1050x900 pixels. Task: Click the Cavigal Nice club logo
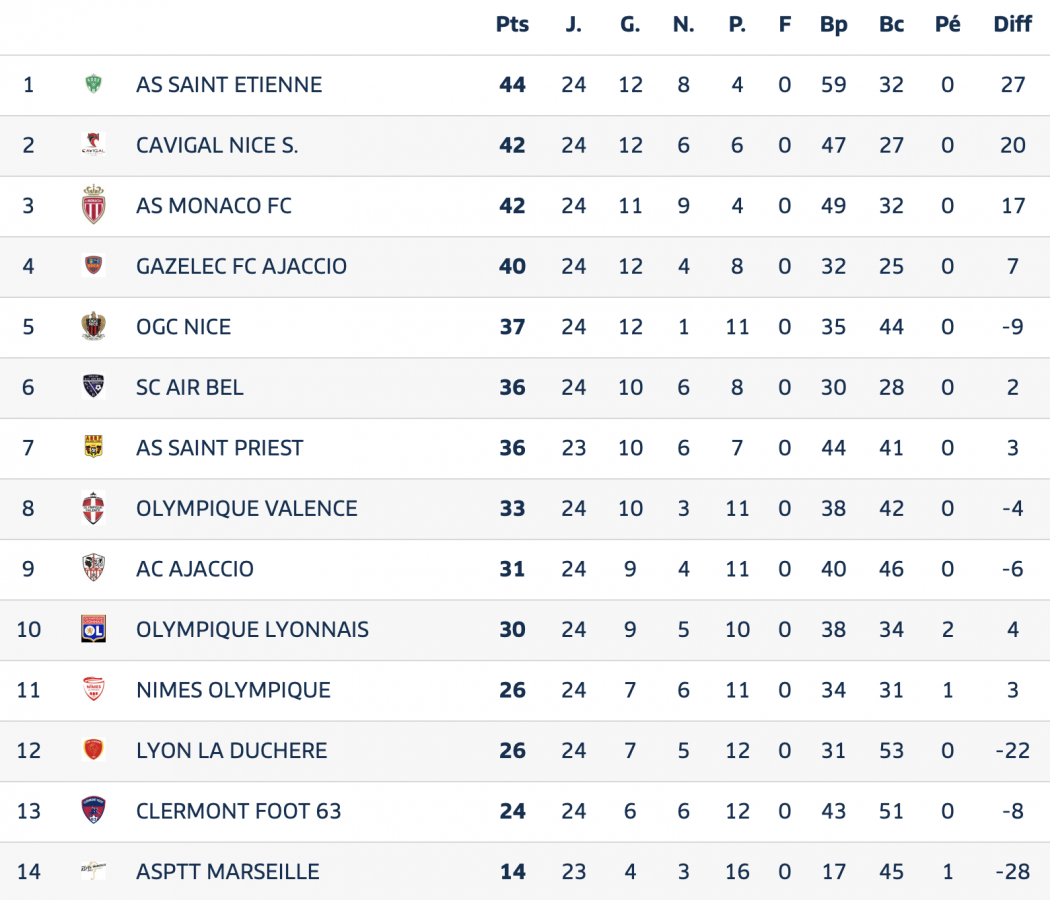point(93,145)
